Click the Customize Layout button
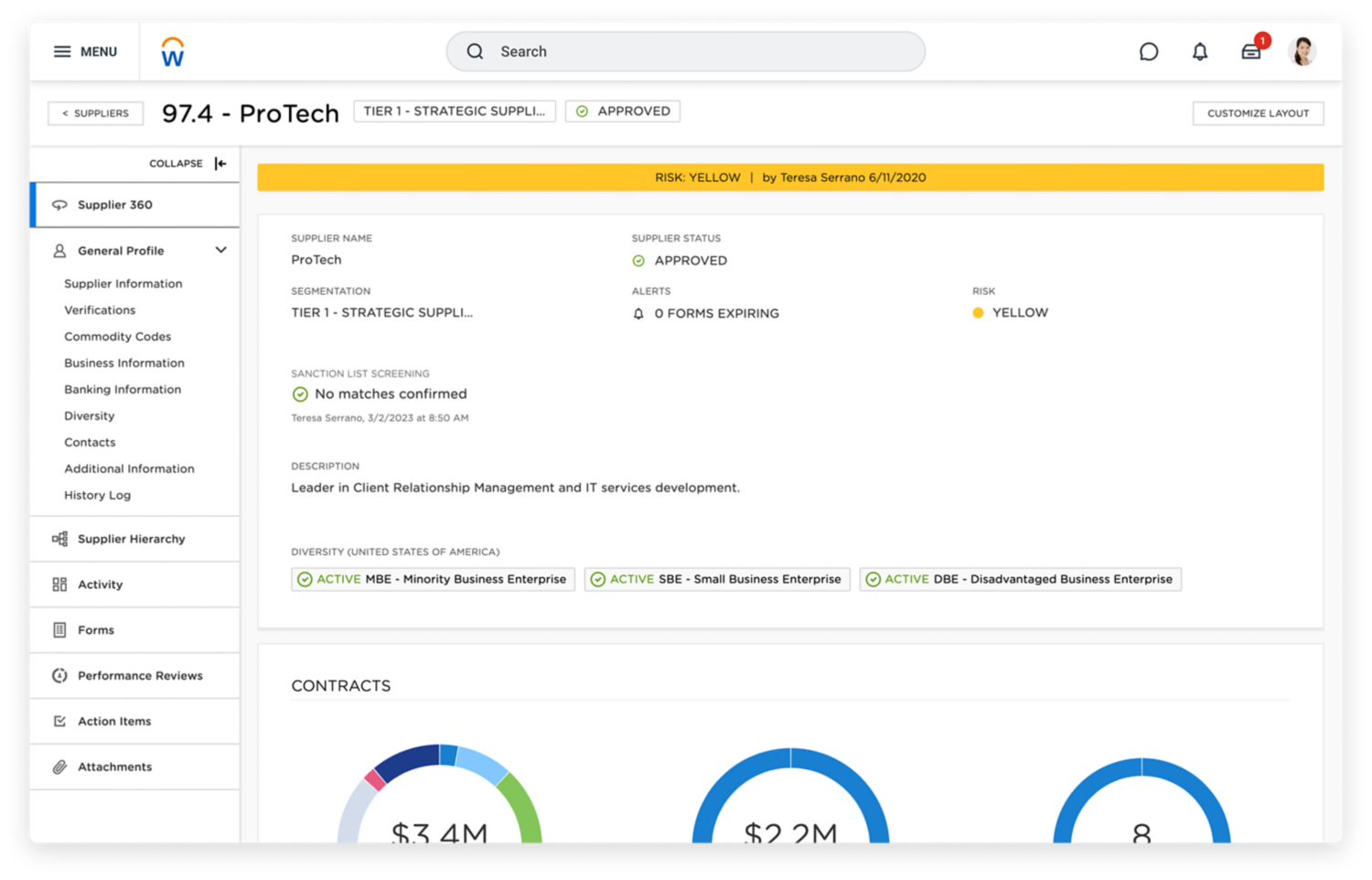Viewport: 1372px width, 880px height. tap(1257, 113)
